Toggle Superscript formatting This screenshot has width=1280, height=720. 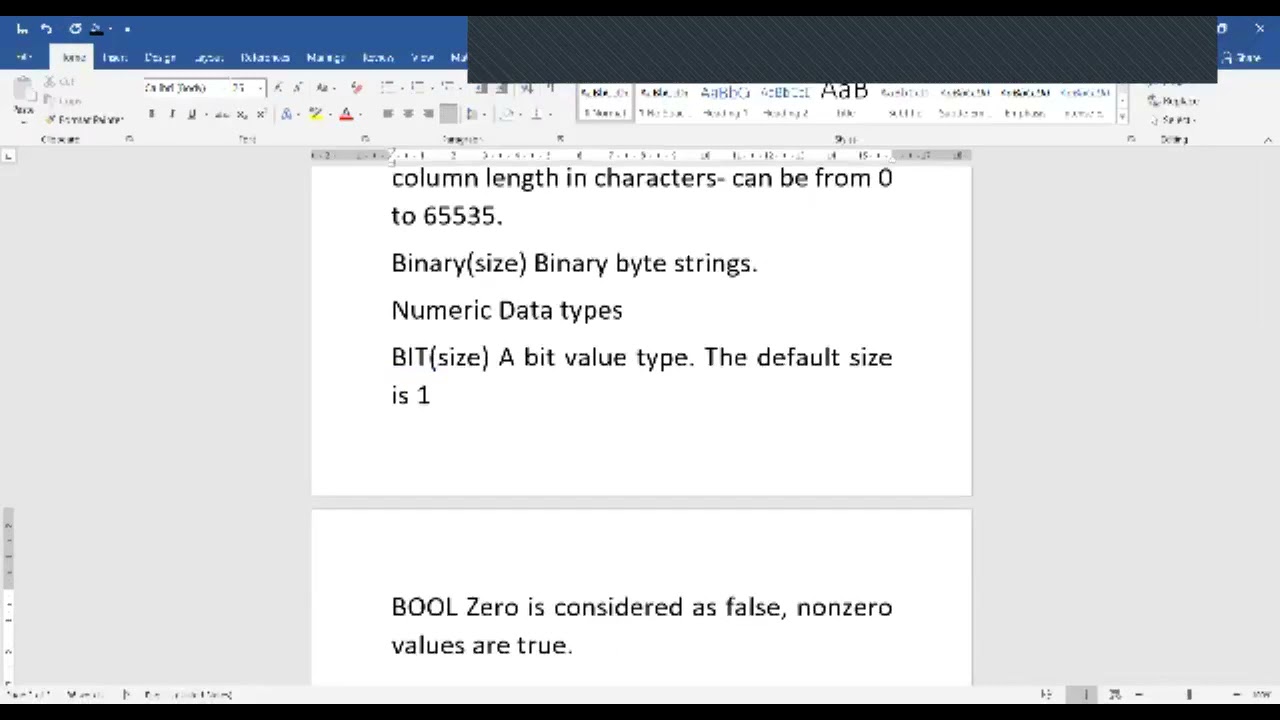(x=261, y=114)
